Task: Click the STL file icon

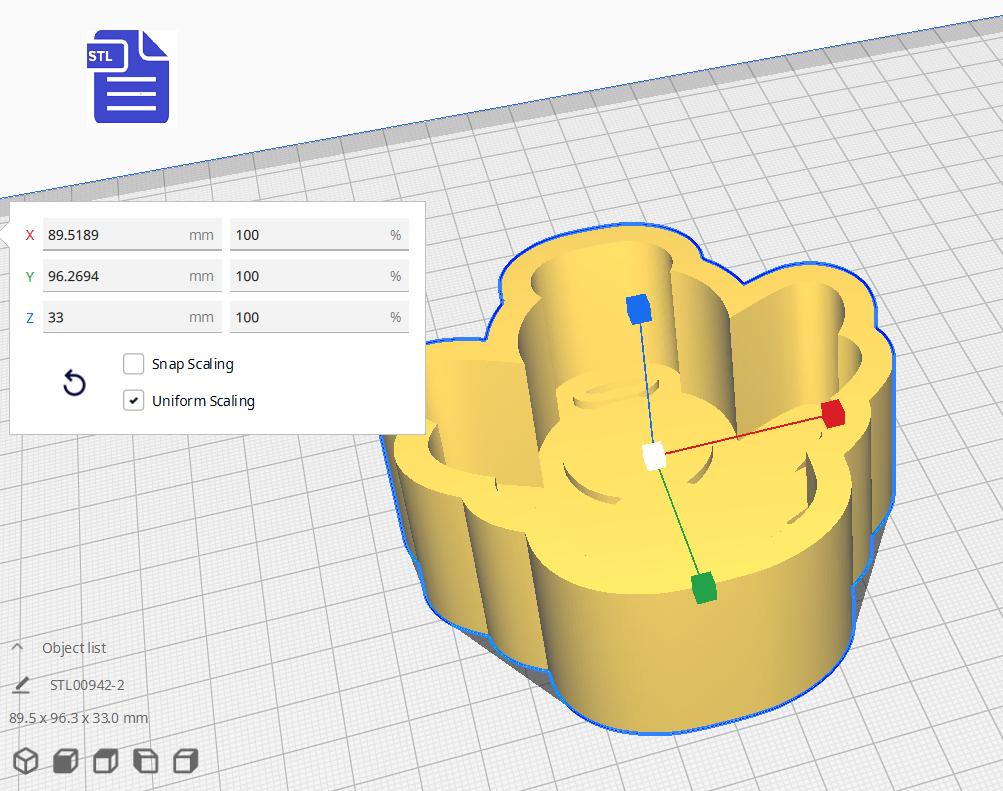Action: point(130,77)
